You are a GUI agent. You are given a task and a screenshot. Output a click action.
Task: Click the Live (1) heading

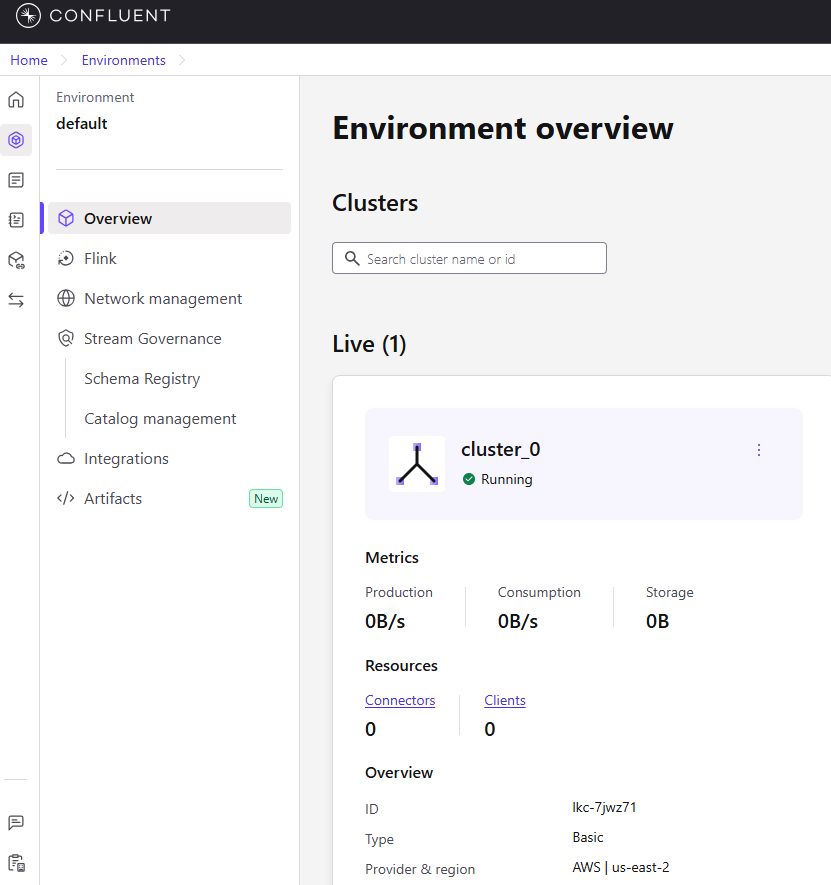coord(369,344)
